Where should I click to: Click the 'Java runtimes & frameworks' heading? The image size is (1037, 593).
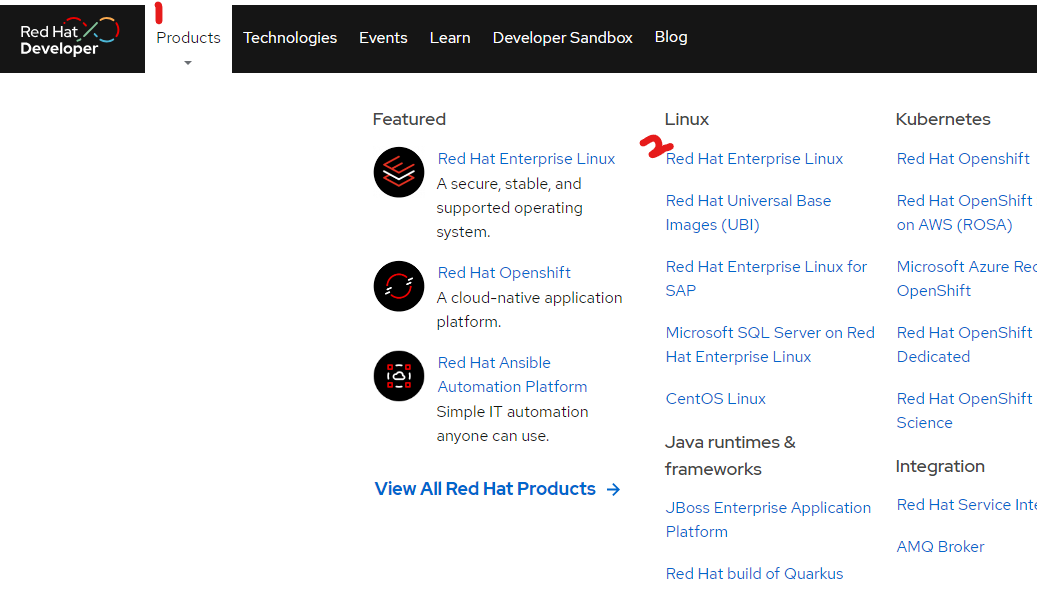730,455
